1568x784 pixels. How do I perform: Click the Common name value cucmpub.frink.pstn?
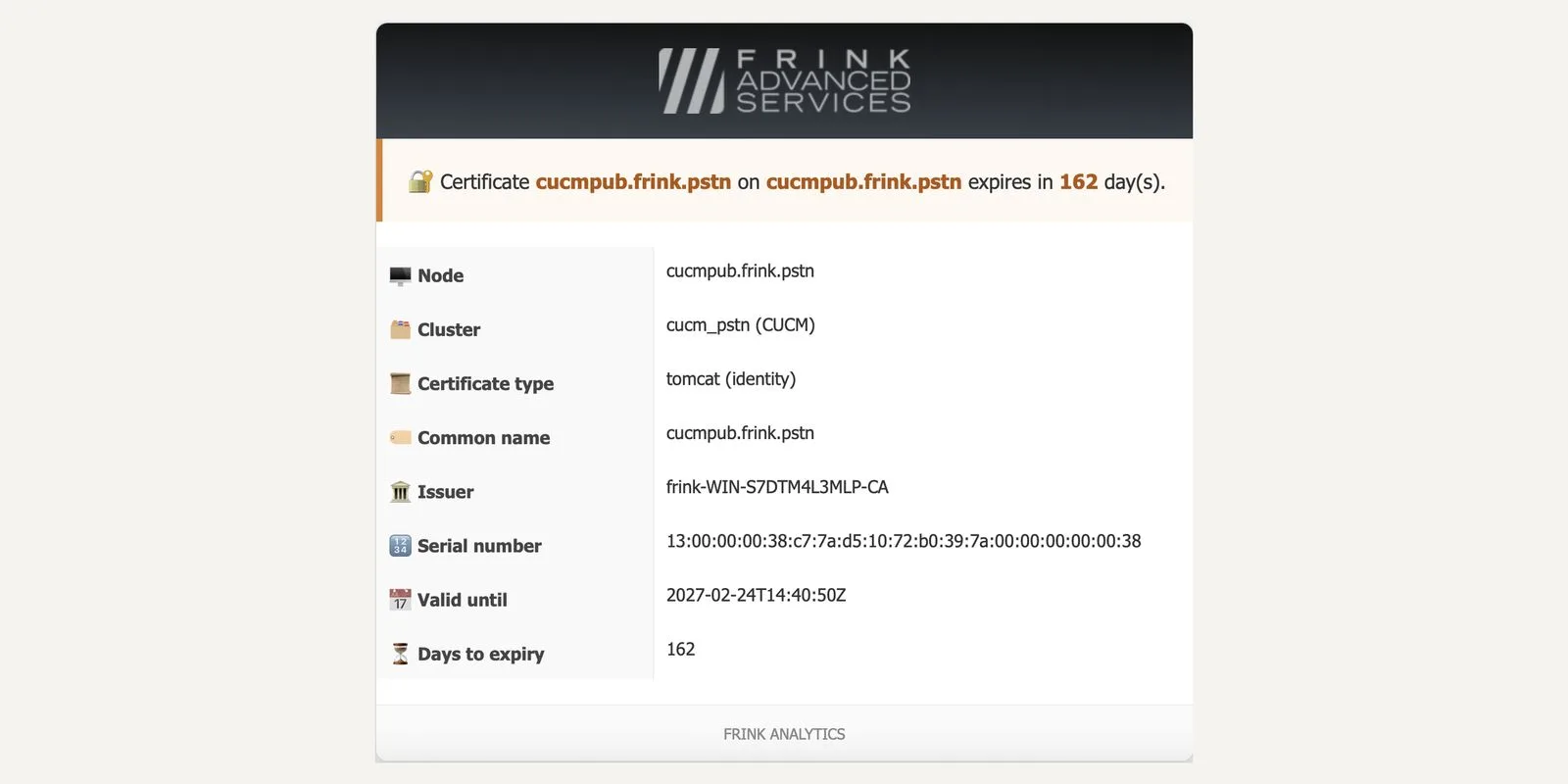coord(740,433)
